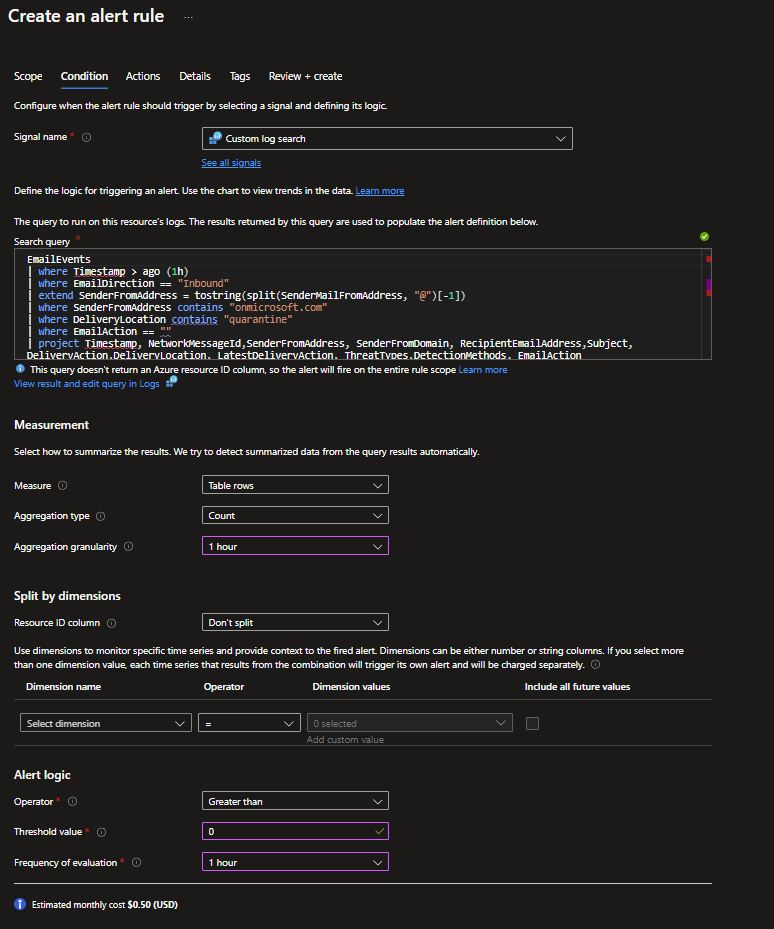Click info icon beside Aggregation granularity
The height and width of the screenshot is (929, 774).
[x=128, y=547]
